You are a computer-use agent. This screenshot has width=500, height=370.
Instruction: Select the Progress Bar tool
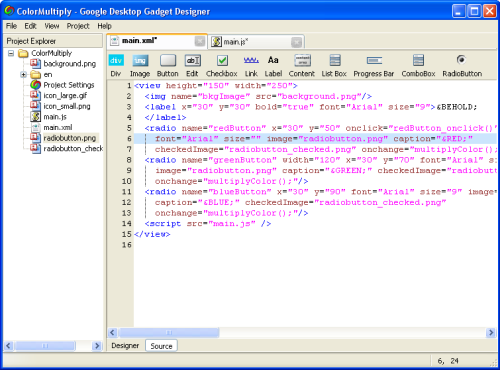(x=374, y=66)
